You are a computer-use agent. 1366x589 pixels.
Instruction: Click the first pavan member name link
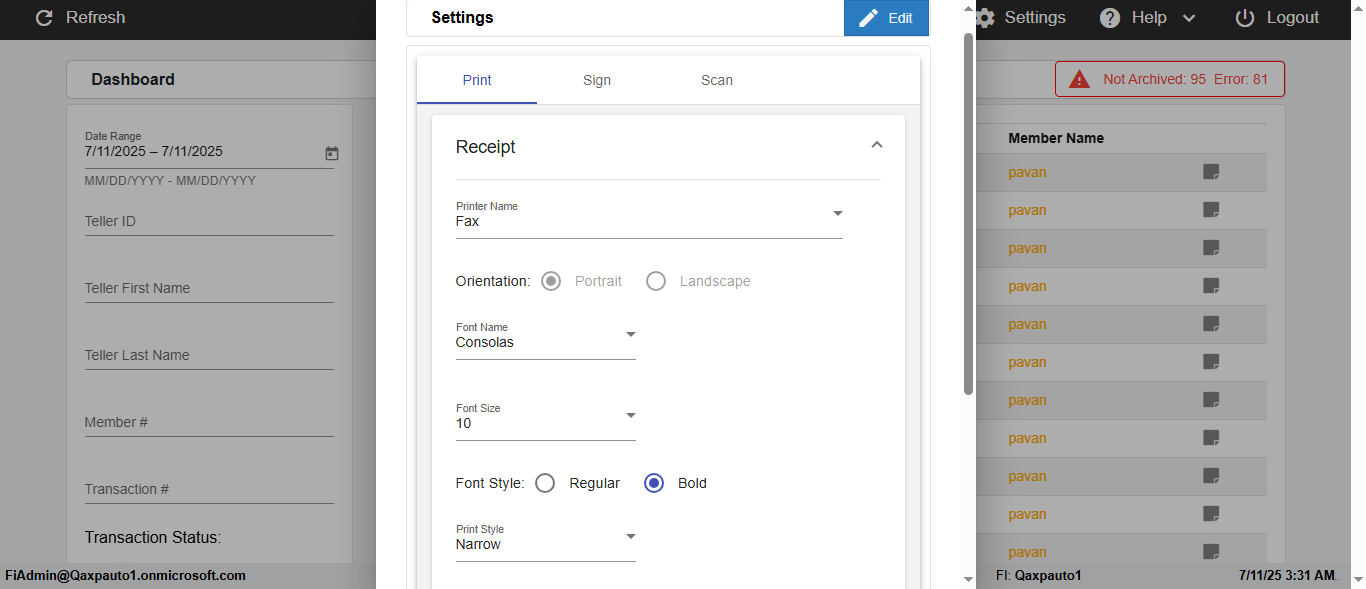(x=1027, y=172)
